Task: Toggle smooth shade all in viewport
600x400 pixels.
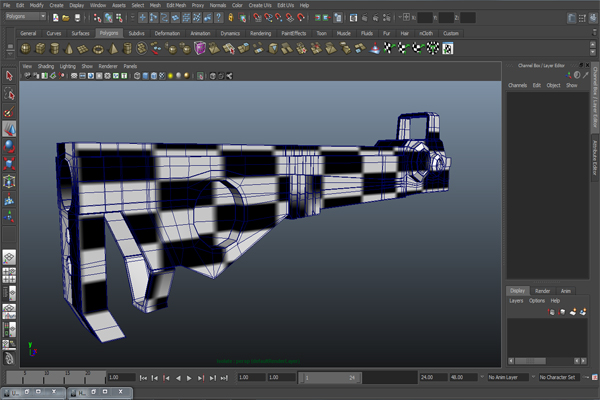Action: point(145,76)
